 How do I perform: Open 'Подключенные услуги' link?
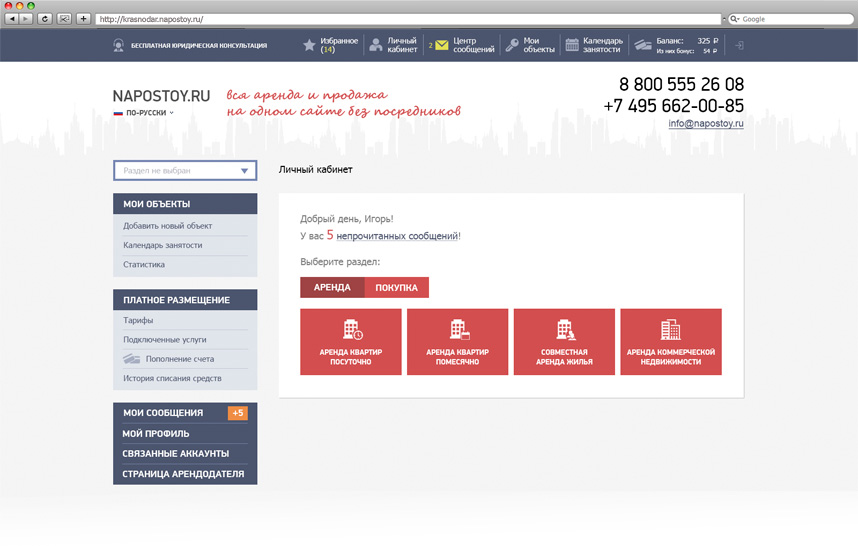[x=165, y=340]
